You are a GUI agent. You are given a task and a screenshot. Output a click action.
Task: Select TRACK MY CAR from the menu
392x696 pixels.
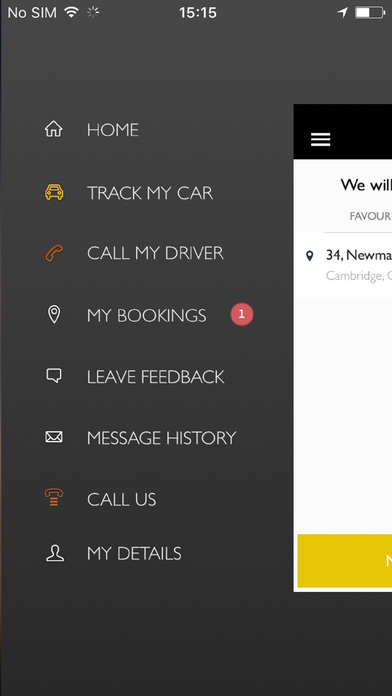[x=150, y=193]
